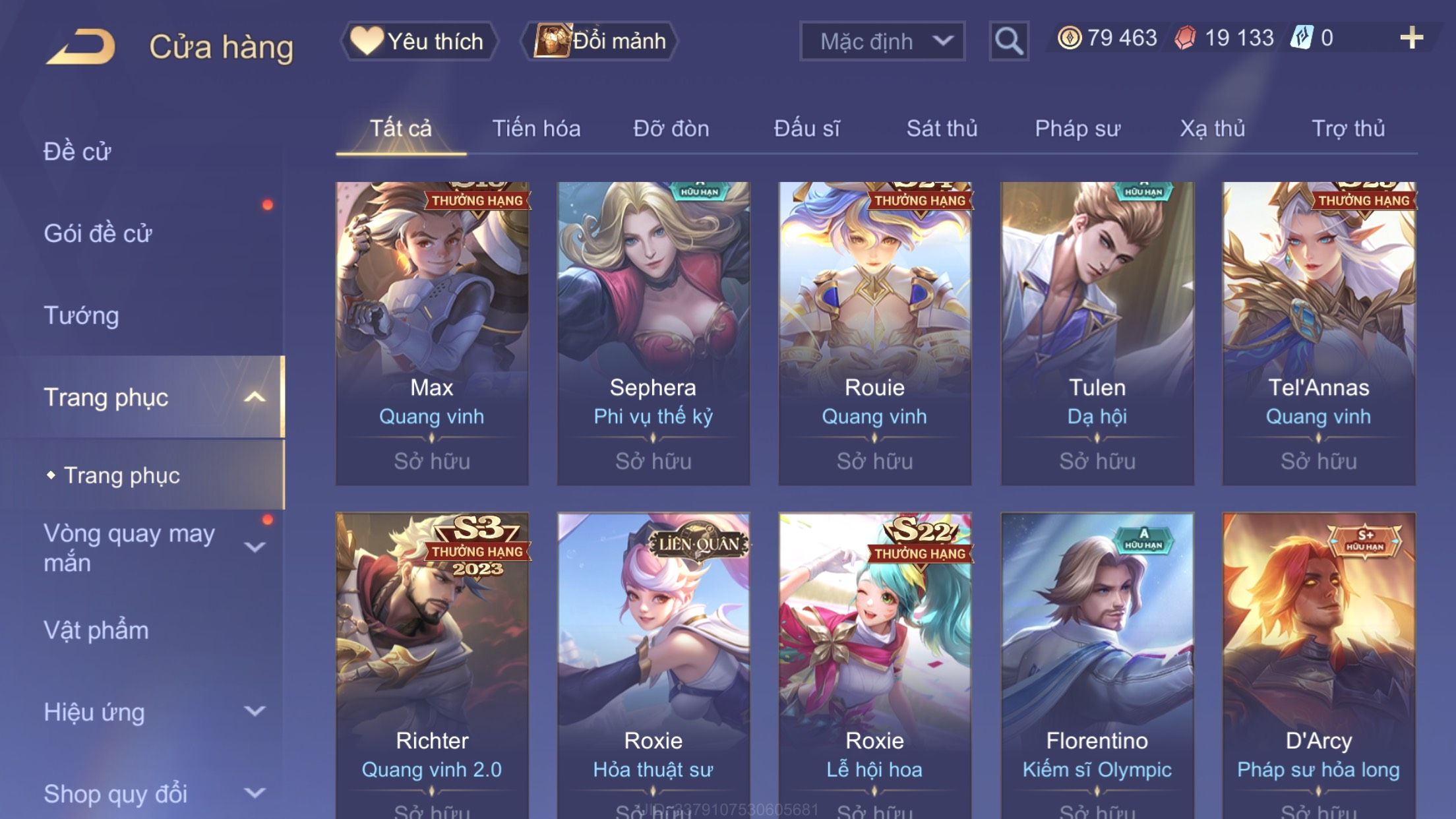Expand the Shop quy đổi section
Image resolution: width=1456 pixels, height=819 pixels.
[x=255, y=793]
